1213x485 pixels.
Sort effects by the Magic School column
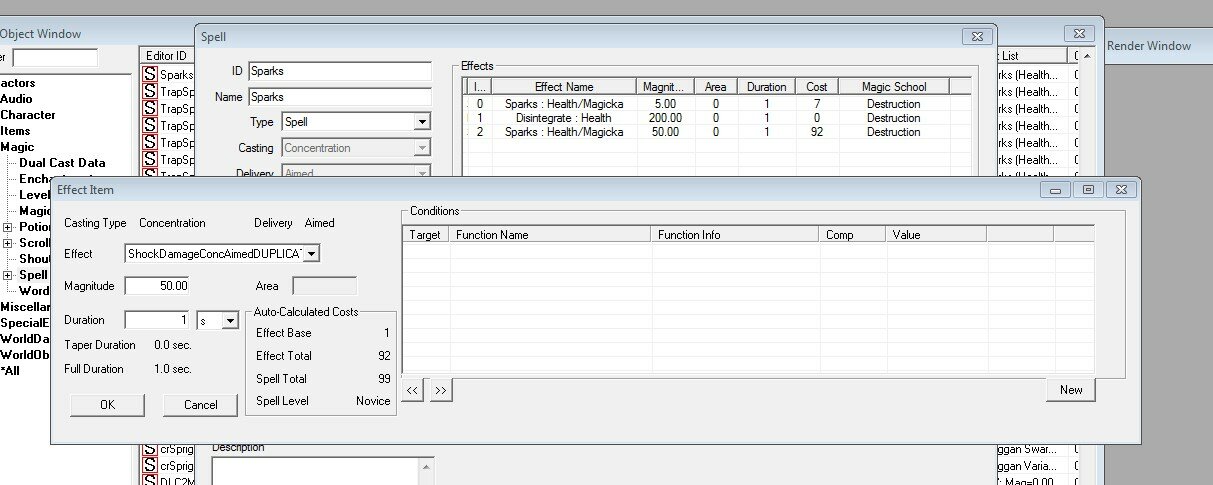[x=894, y=87]
